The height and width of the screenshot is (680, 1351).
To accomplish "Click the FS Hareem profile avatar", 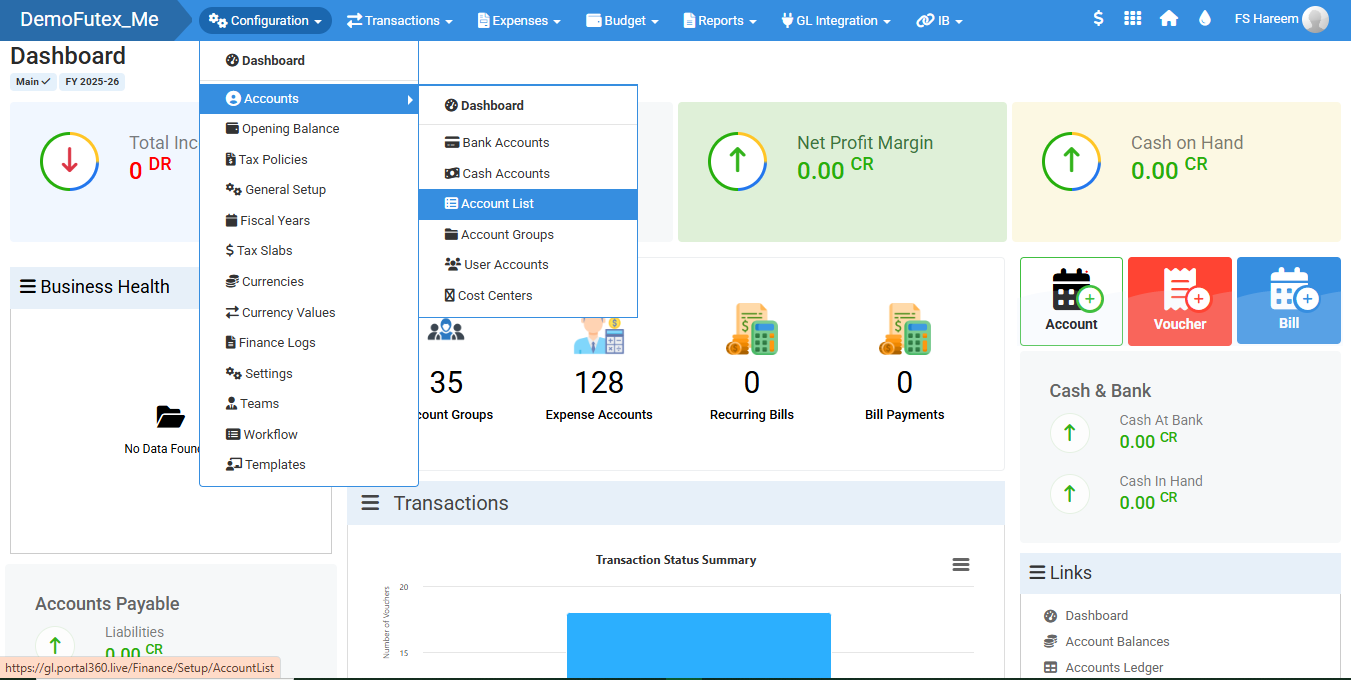I will [x=1315, y=19].
